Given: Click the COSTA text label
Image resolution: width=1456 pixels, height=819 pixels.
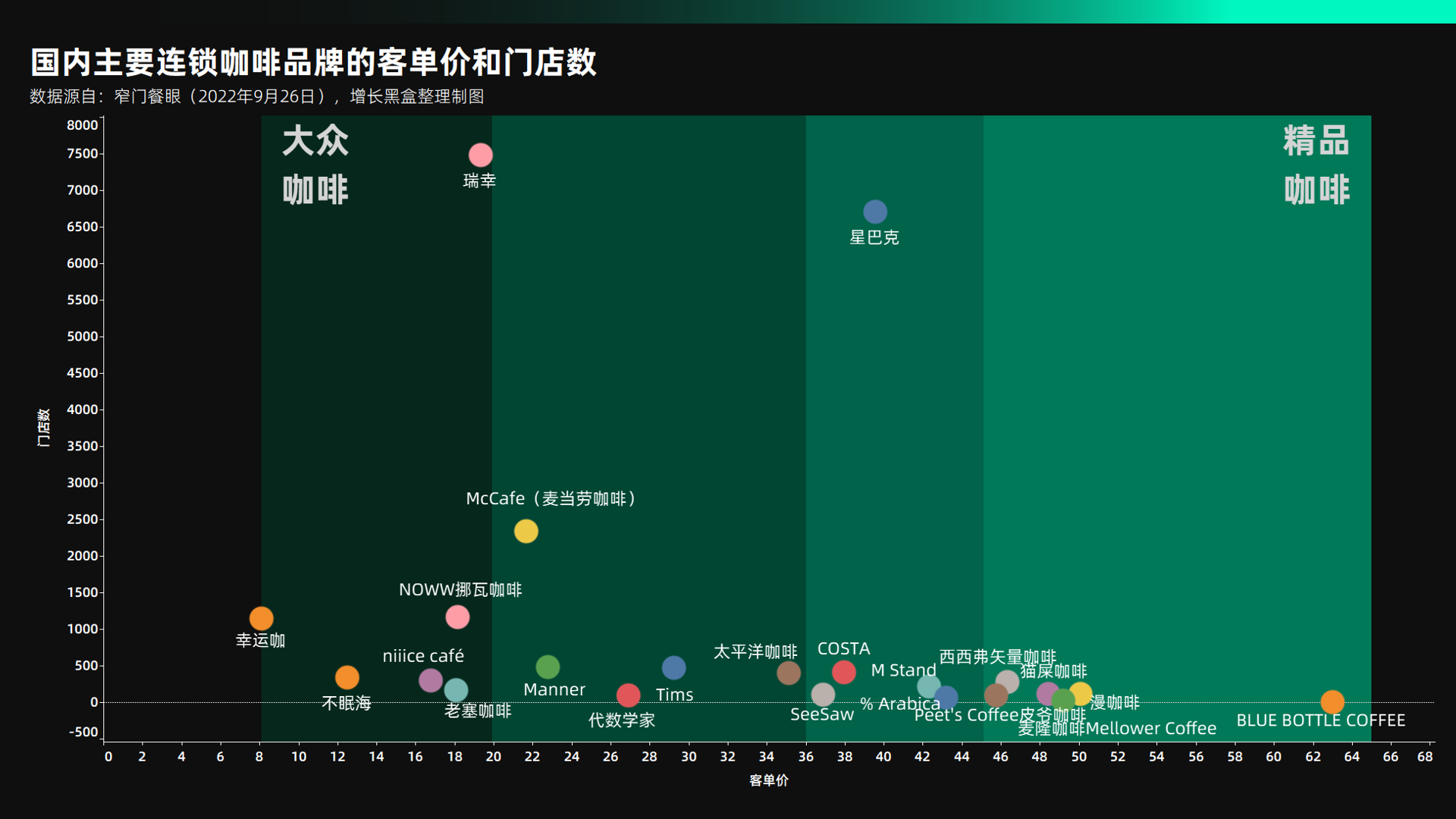Looking at the screenshot, I should coord(843,648).
